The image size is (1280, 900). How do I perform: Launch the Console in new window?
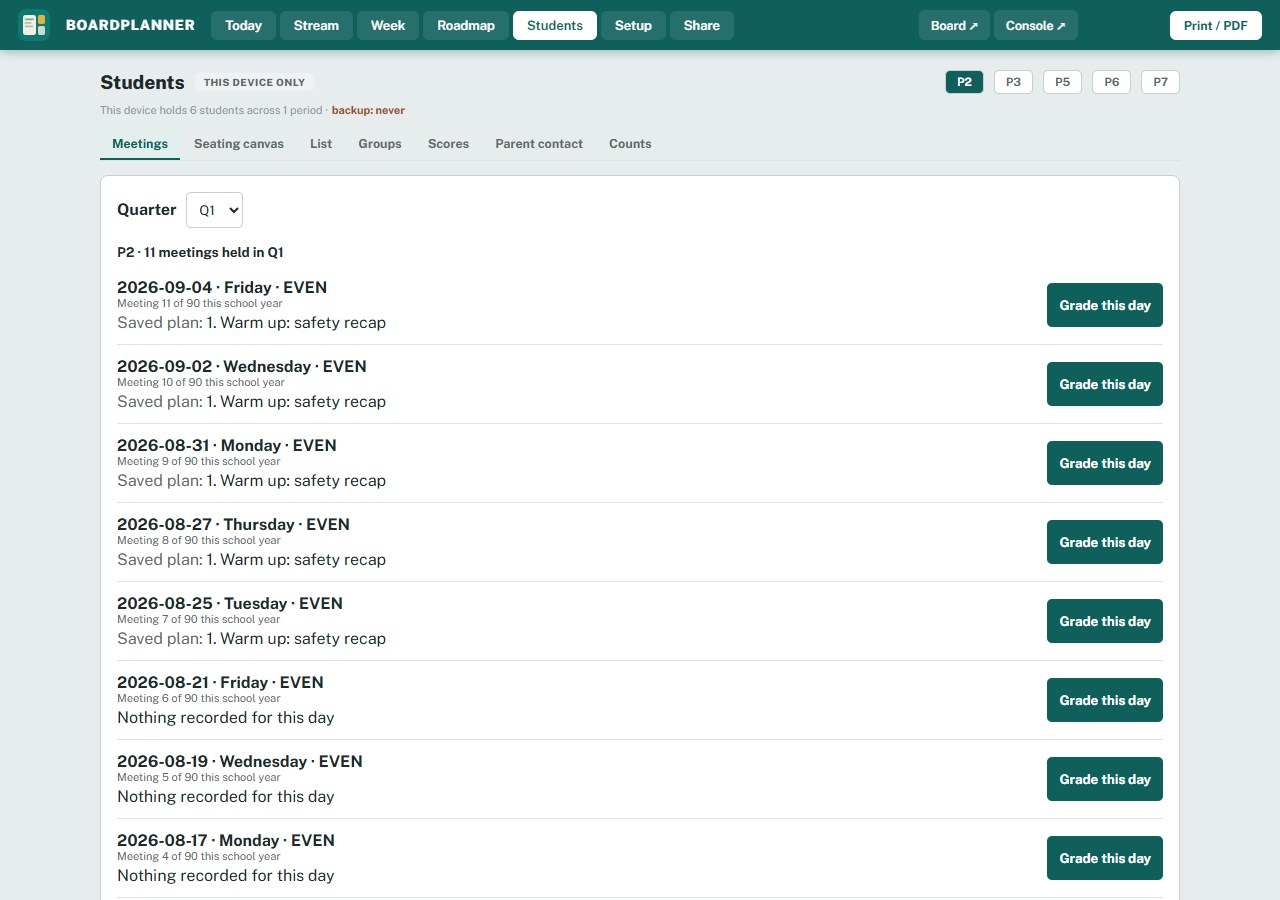click(x=1035, y=26)
